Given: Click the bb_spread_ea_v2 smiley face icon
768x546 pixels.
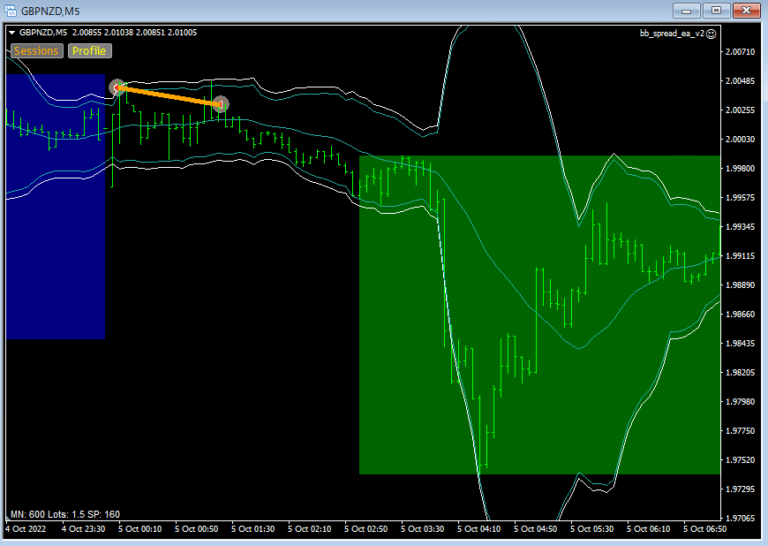Looking at the screenshot, I should pos(711,33).
